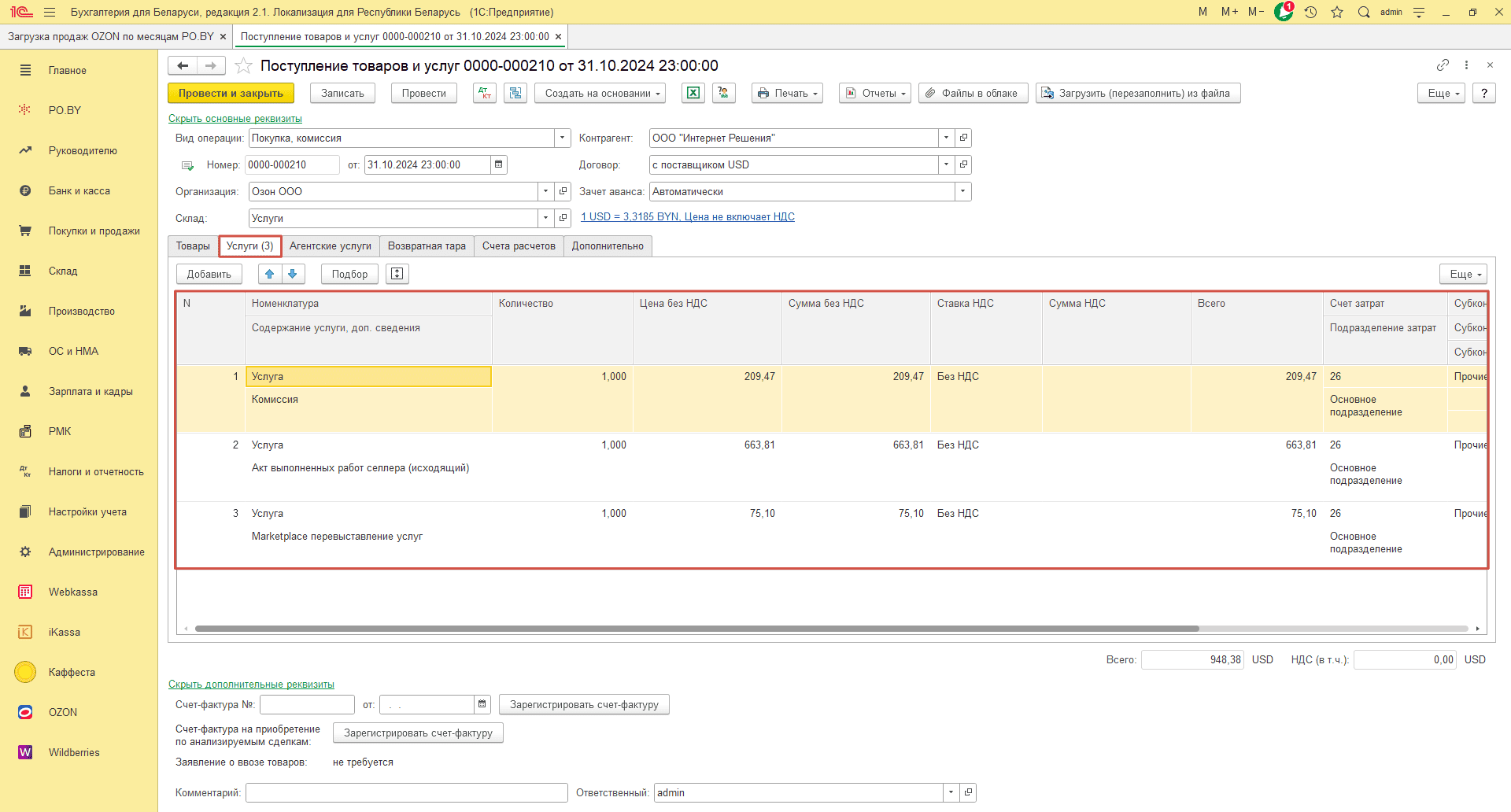Switch to Дополнительно tab
The width and height of the screenshot is (1511, 812).
pyautogui.click(x=608, y=246)
